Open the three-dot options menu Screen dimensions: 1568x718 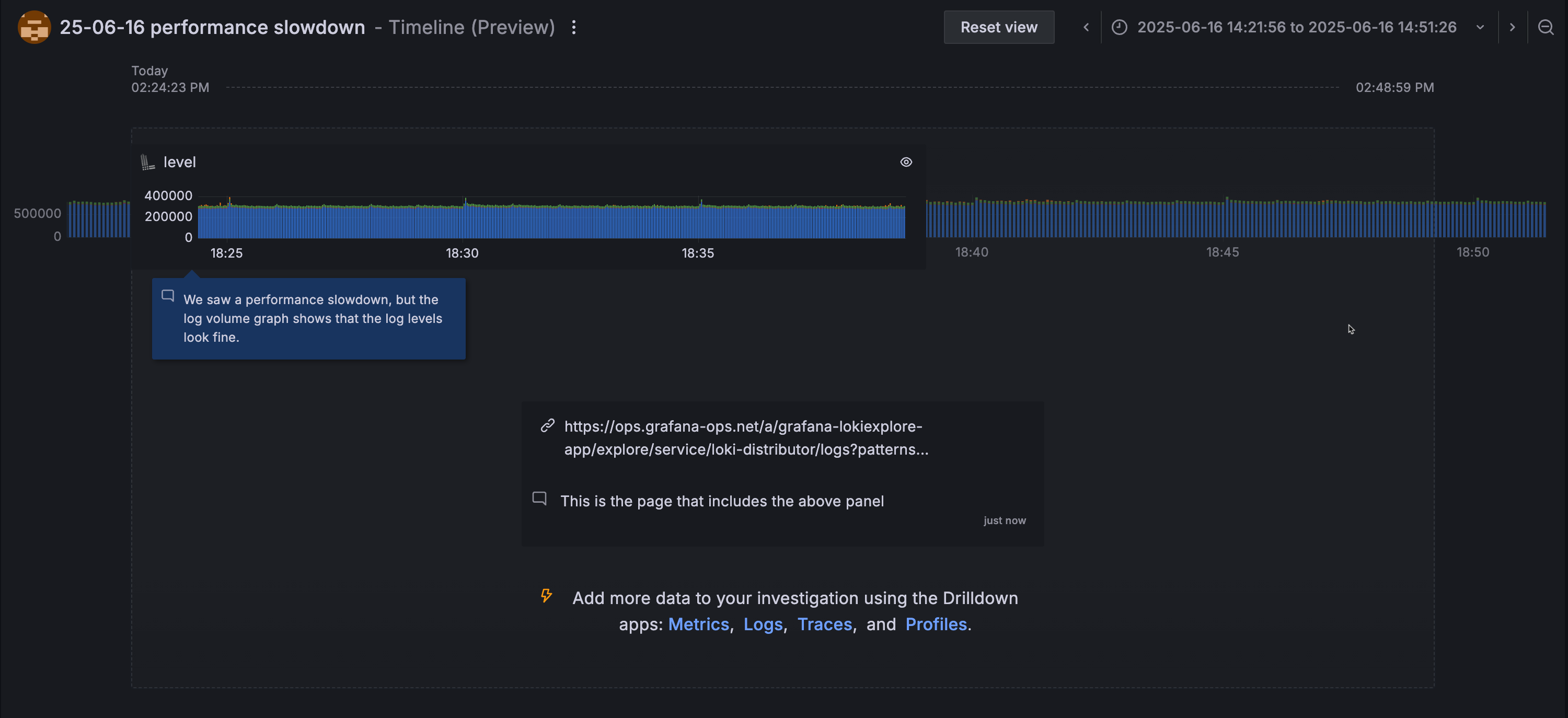point(573,27)
